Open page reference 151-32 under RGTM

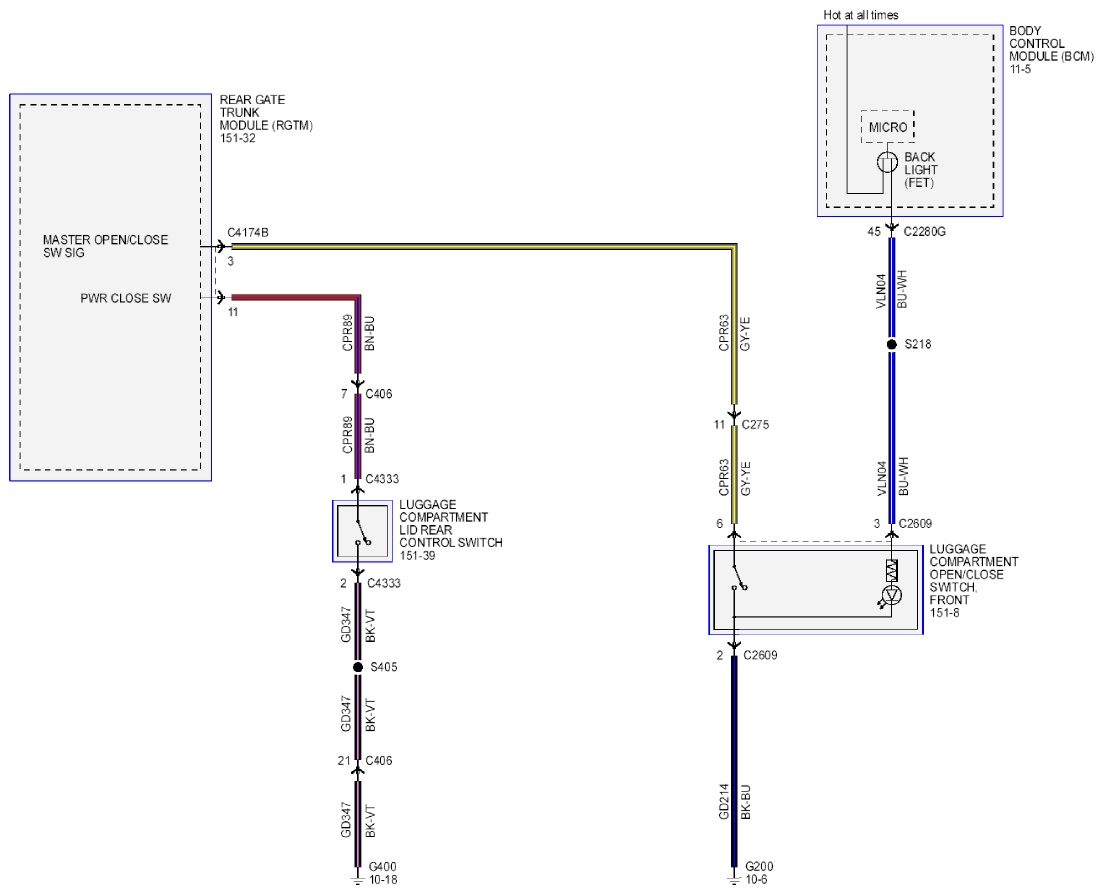coord(237,139)
